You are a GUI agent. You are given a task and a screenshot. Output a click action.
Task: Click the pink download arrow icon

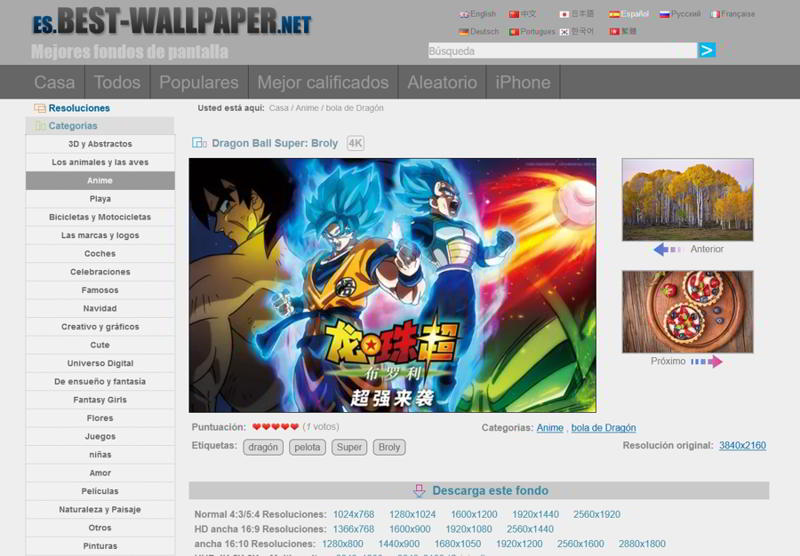tap(419, 491)
